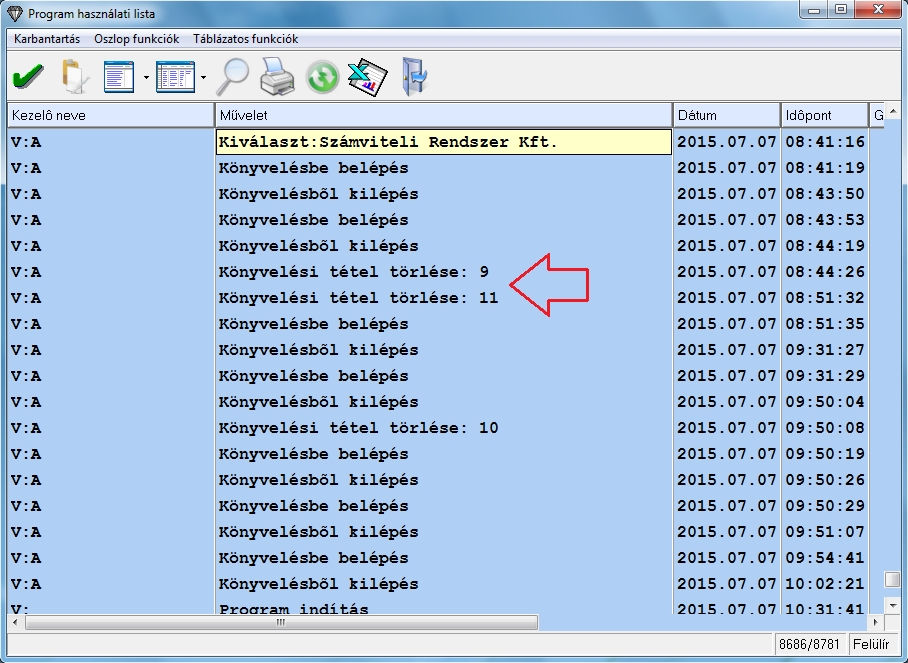Open the Táblázatos funkciók menu
The image size is (908, 663).
(245, 39)
